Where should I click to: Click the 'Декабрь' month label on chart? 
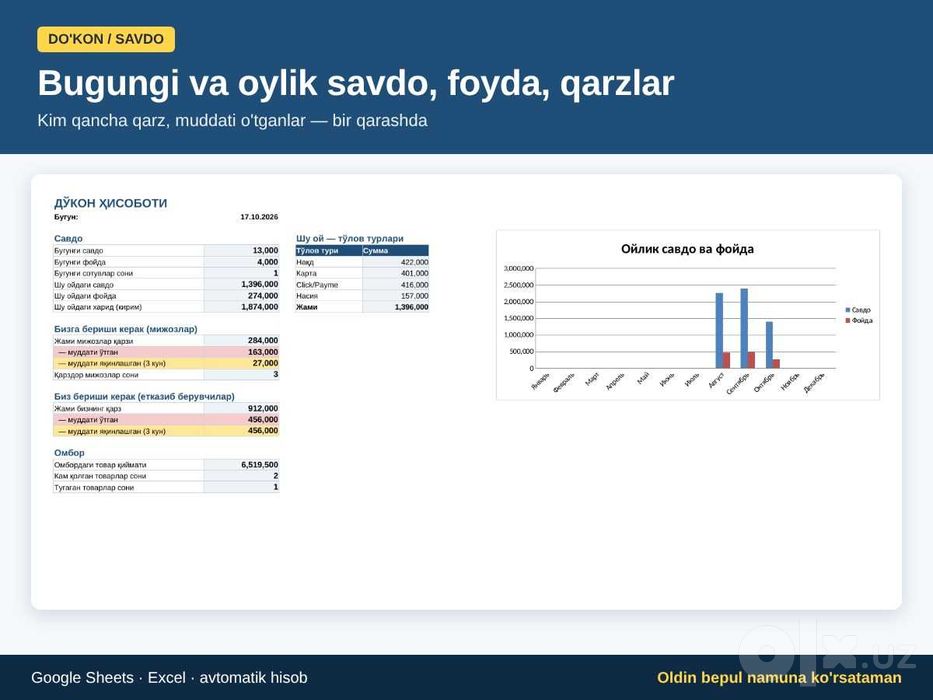coord(814,383)
